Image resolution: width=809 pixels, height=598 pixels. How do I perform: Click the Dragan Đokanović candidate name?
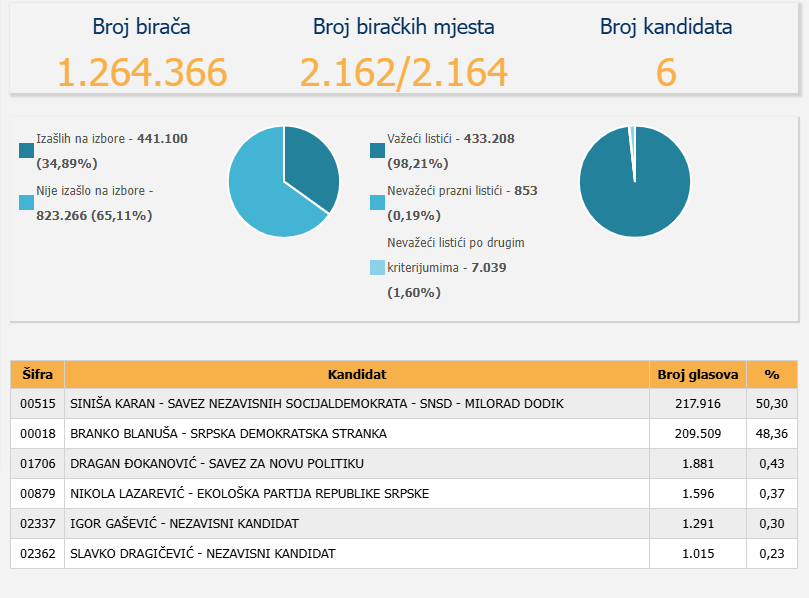point(216,464)
